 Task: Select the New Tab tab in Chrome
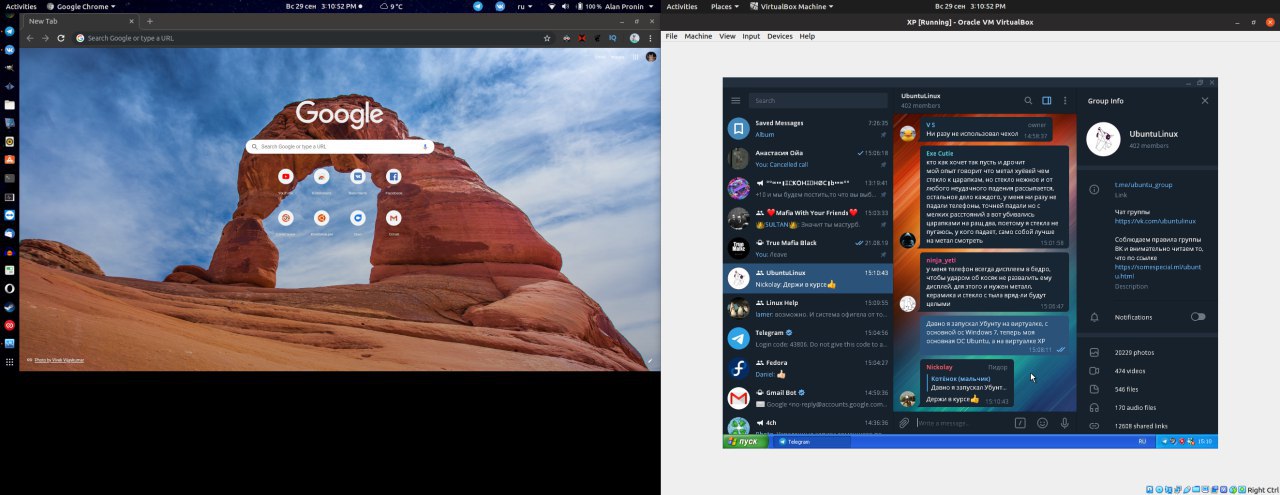[x=80, y=21]
